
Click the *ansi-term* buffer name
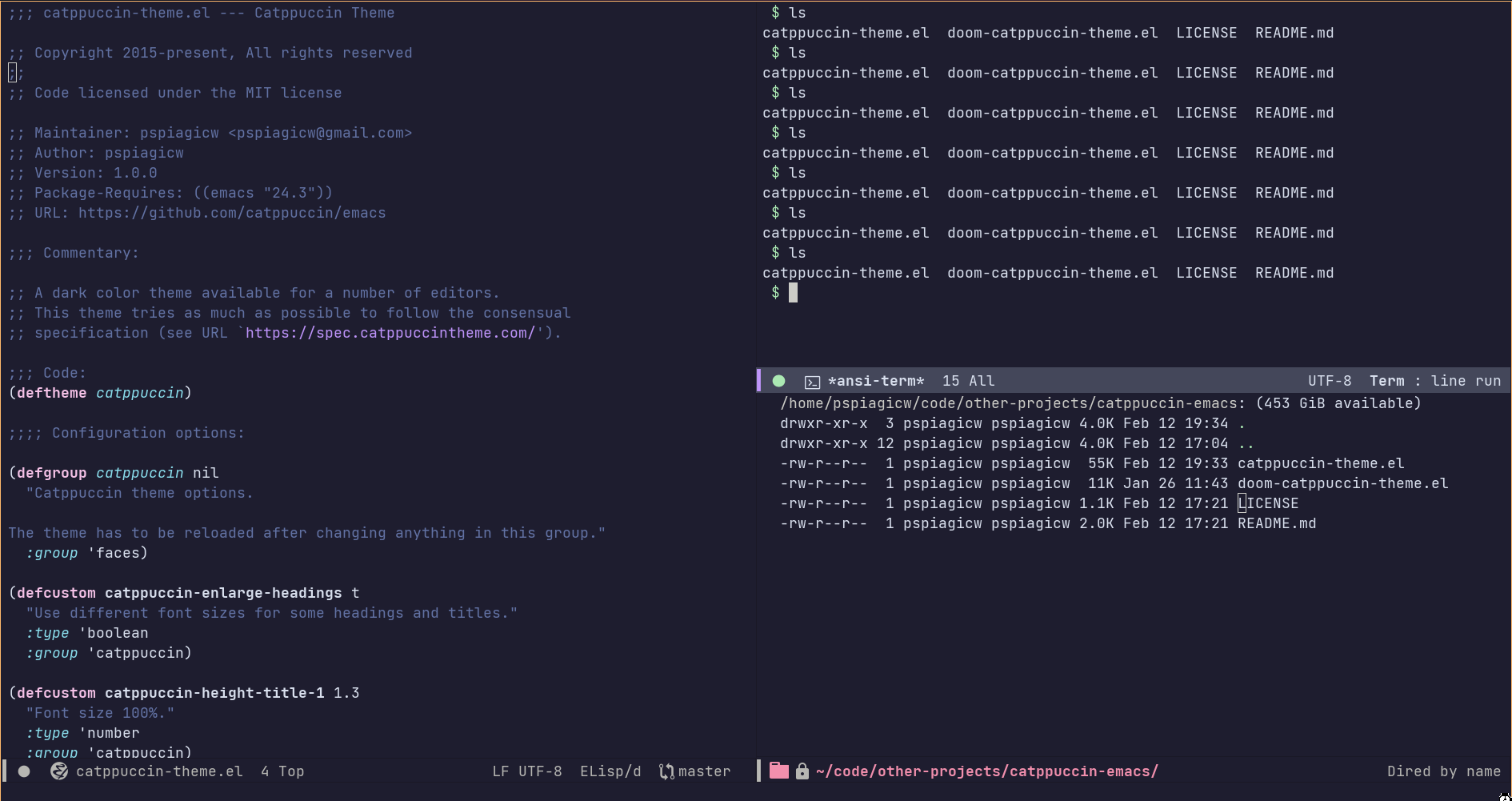tap(876, 381)
